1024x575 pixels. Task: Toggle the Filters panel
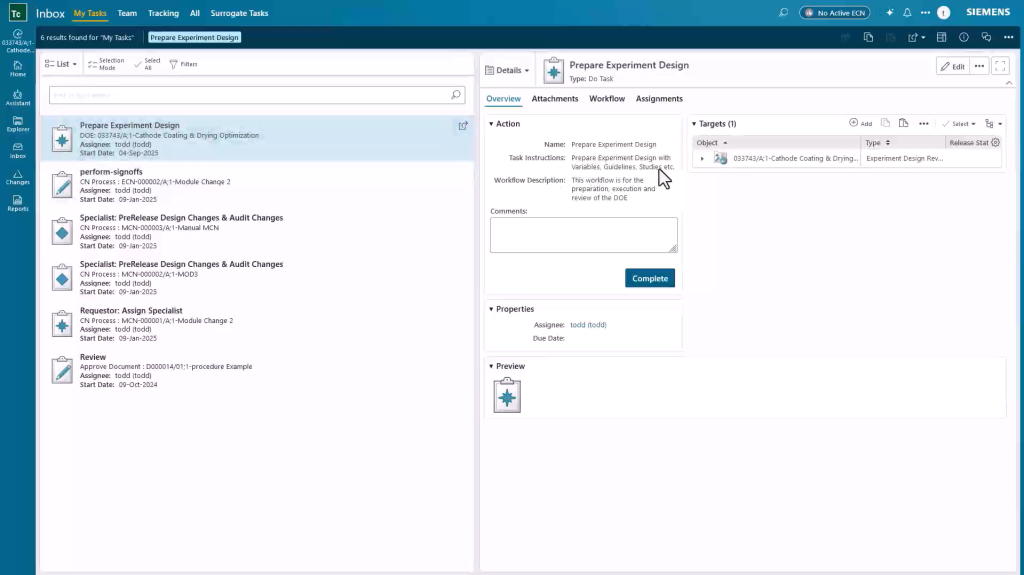(x=183, y=64)
